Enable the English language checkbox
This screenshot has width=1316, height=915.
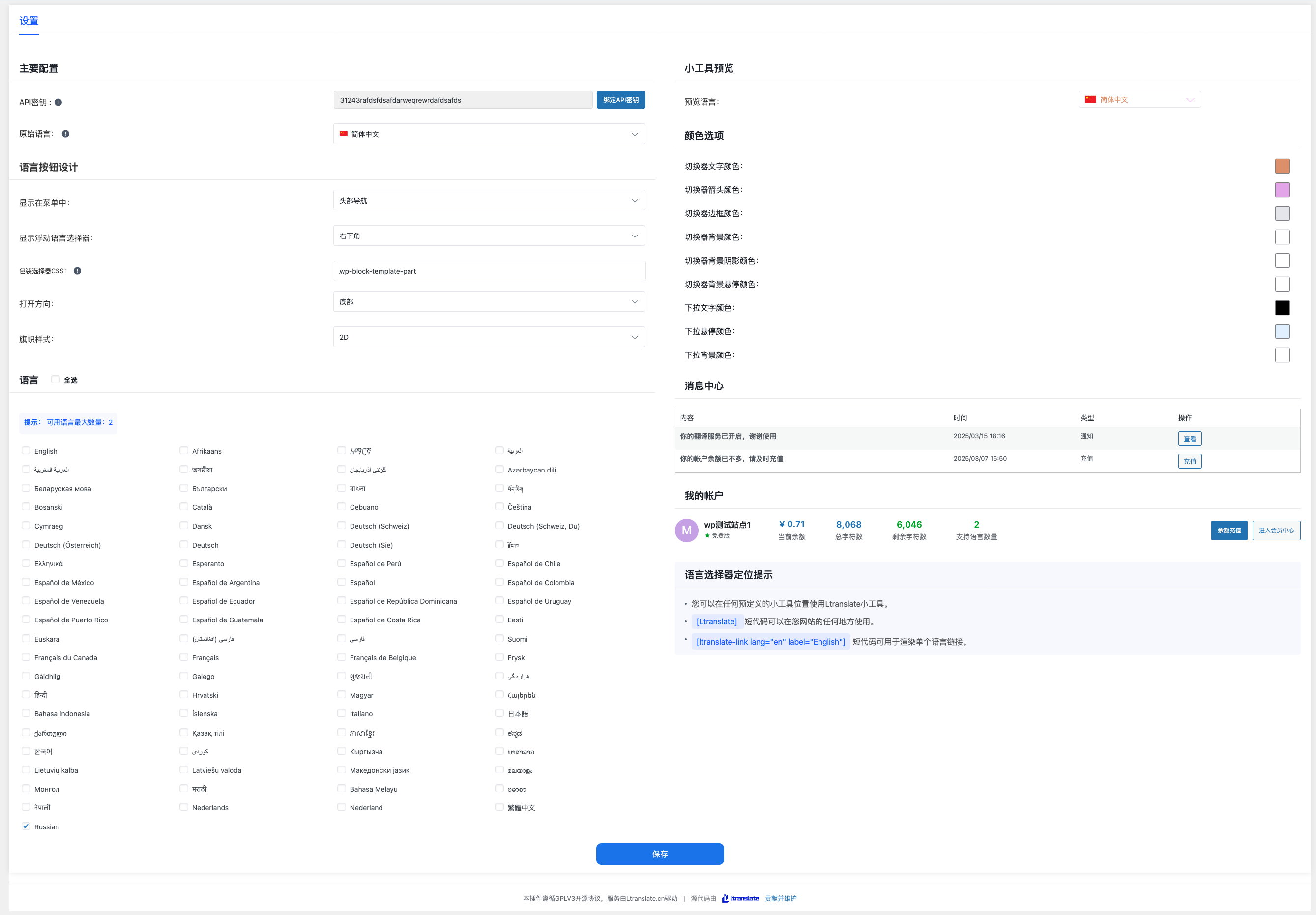coord(26,451)
